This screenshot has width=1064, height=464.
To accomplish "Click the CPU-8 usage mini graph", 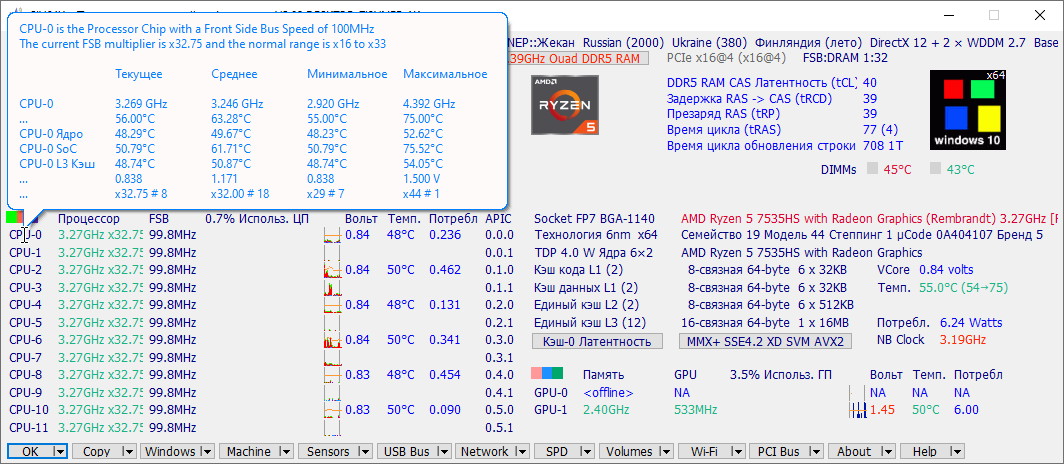I will tap(332, 375).
